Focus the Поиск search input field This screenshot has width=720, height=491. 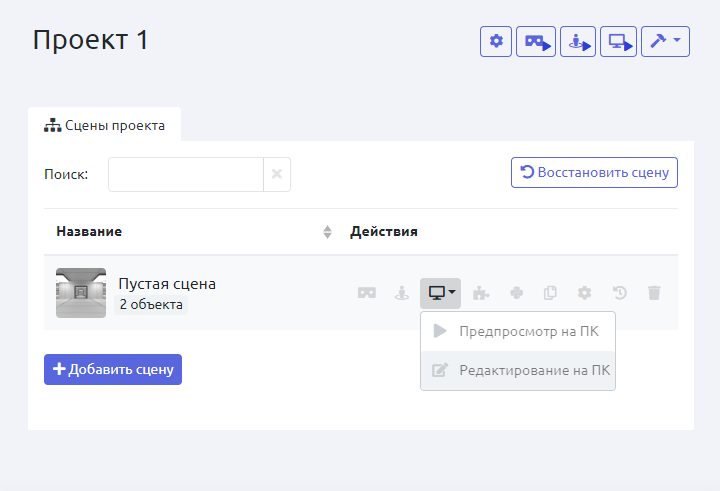pos(185,174)
